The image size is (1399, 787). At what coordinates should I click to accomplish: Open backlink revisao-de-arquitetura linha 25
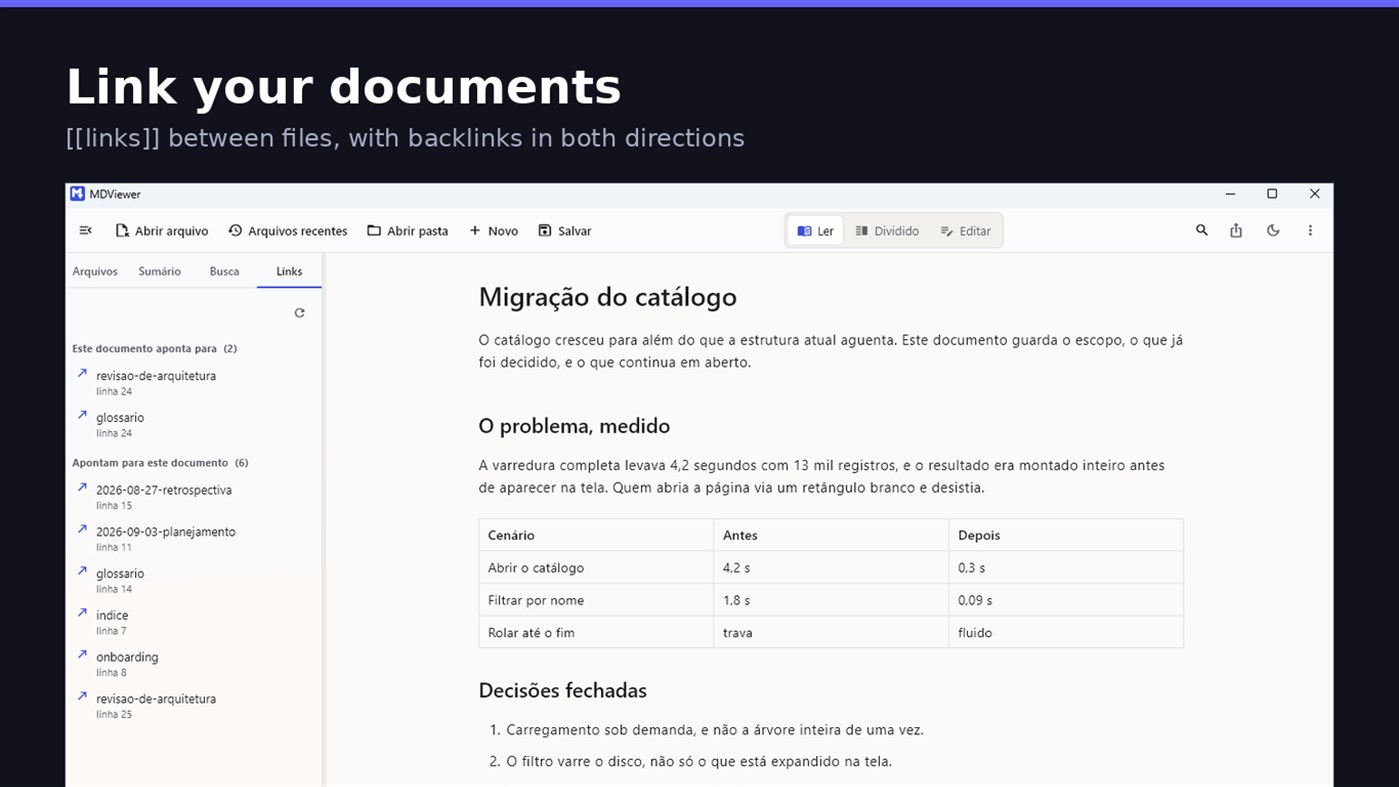[194, 706]
